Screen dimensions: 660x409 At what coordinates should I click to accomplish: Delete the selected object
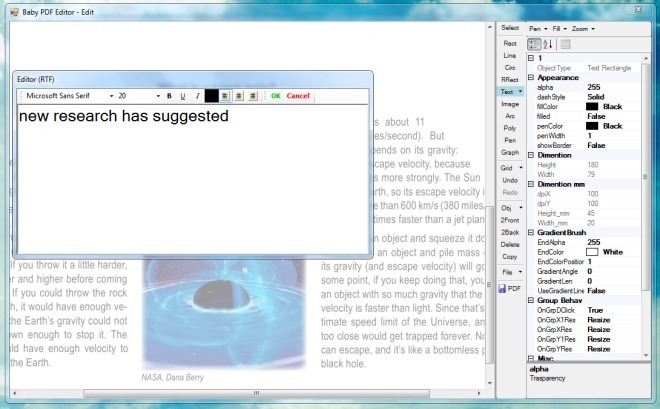pos(510,244)
